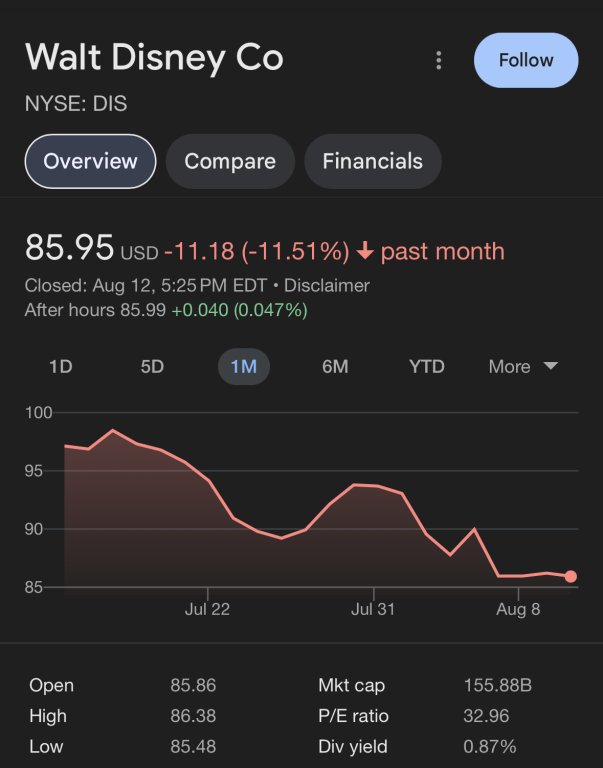Viewport: 603px width, 768px height.
Task: Expand the More time ranges dropdown
Action: (x=522, y=367)
